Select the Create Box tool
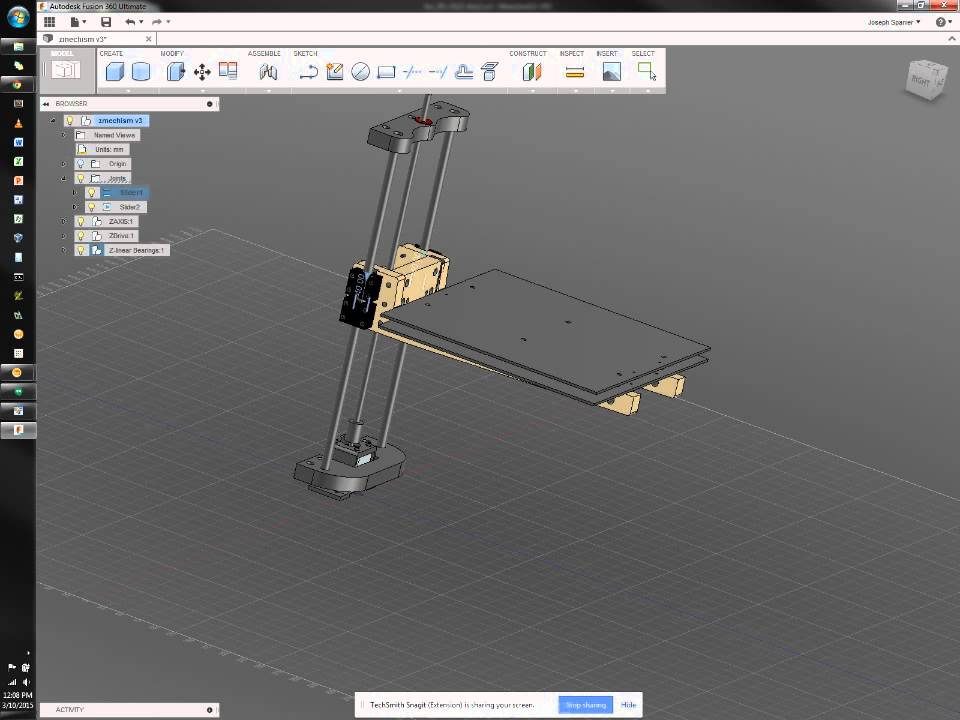 click(114, 72)
